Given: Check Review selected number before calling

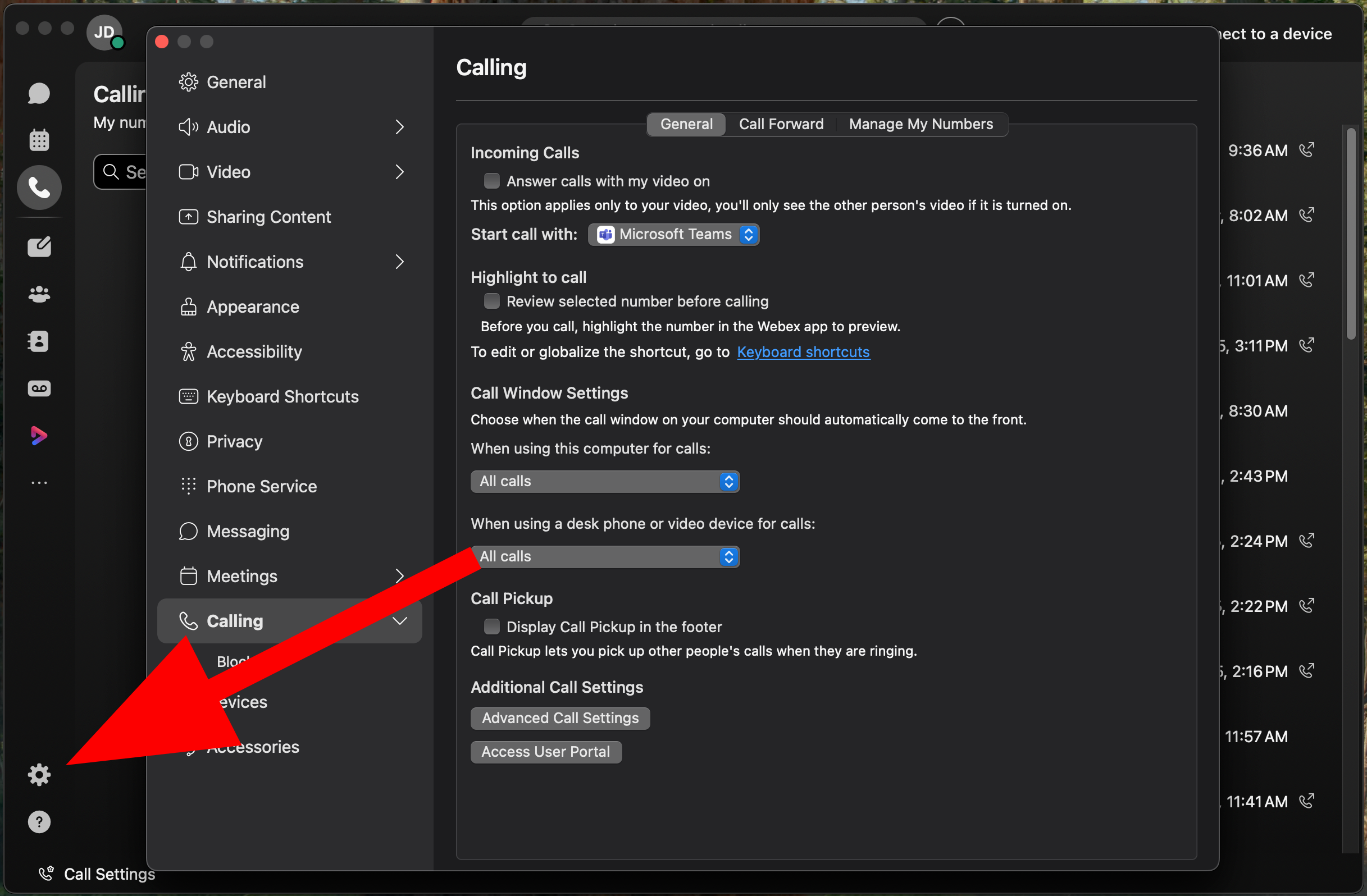Looking at the screenshot, I should tap(491, 301).
